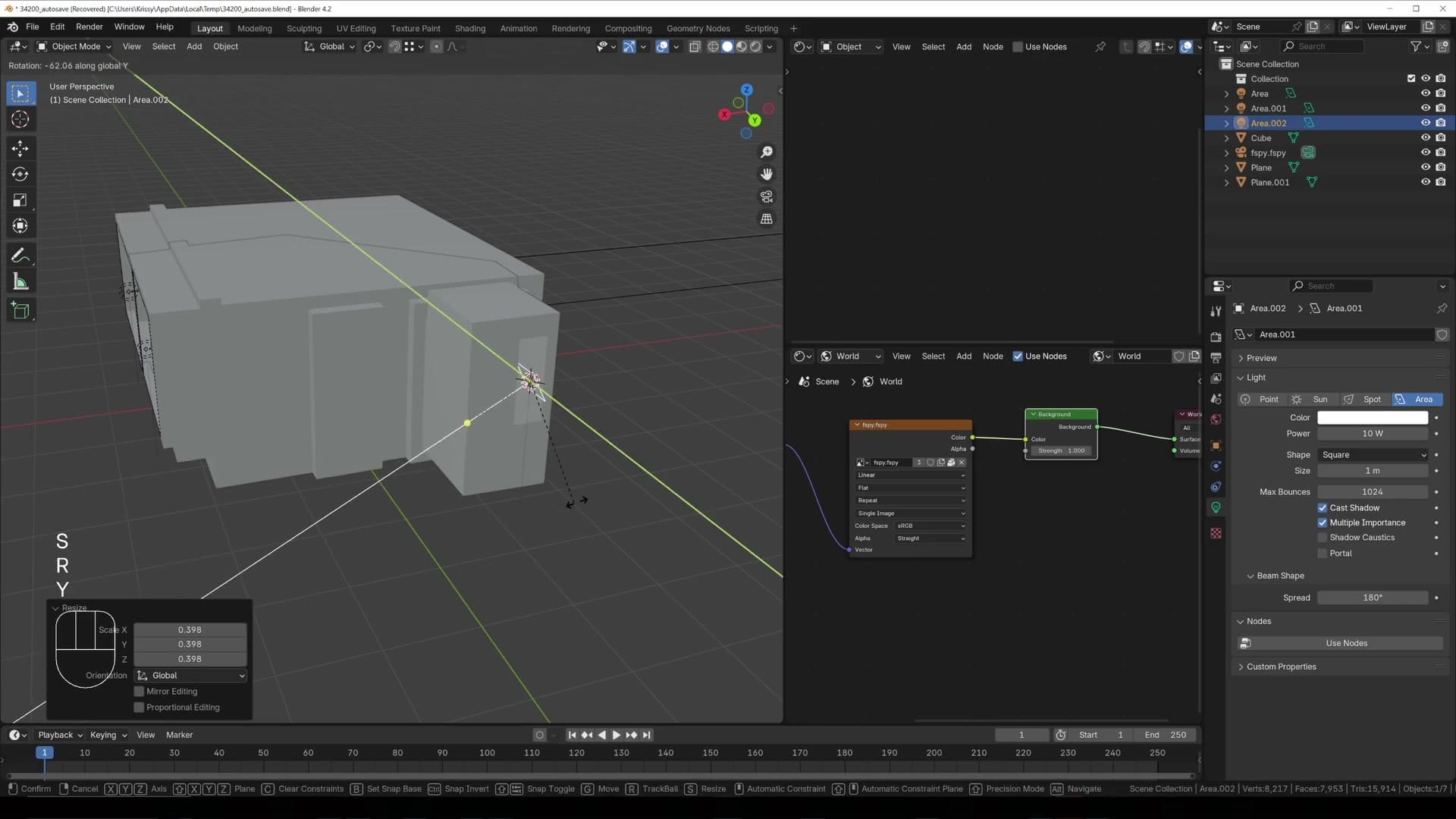Image resolution: width=1456 pixels, height=819 pixels.
Task: Set light type to Sun
Action: click(1313, 400)
